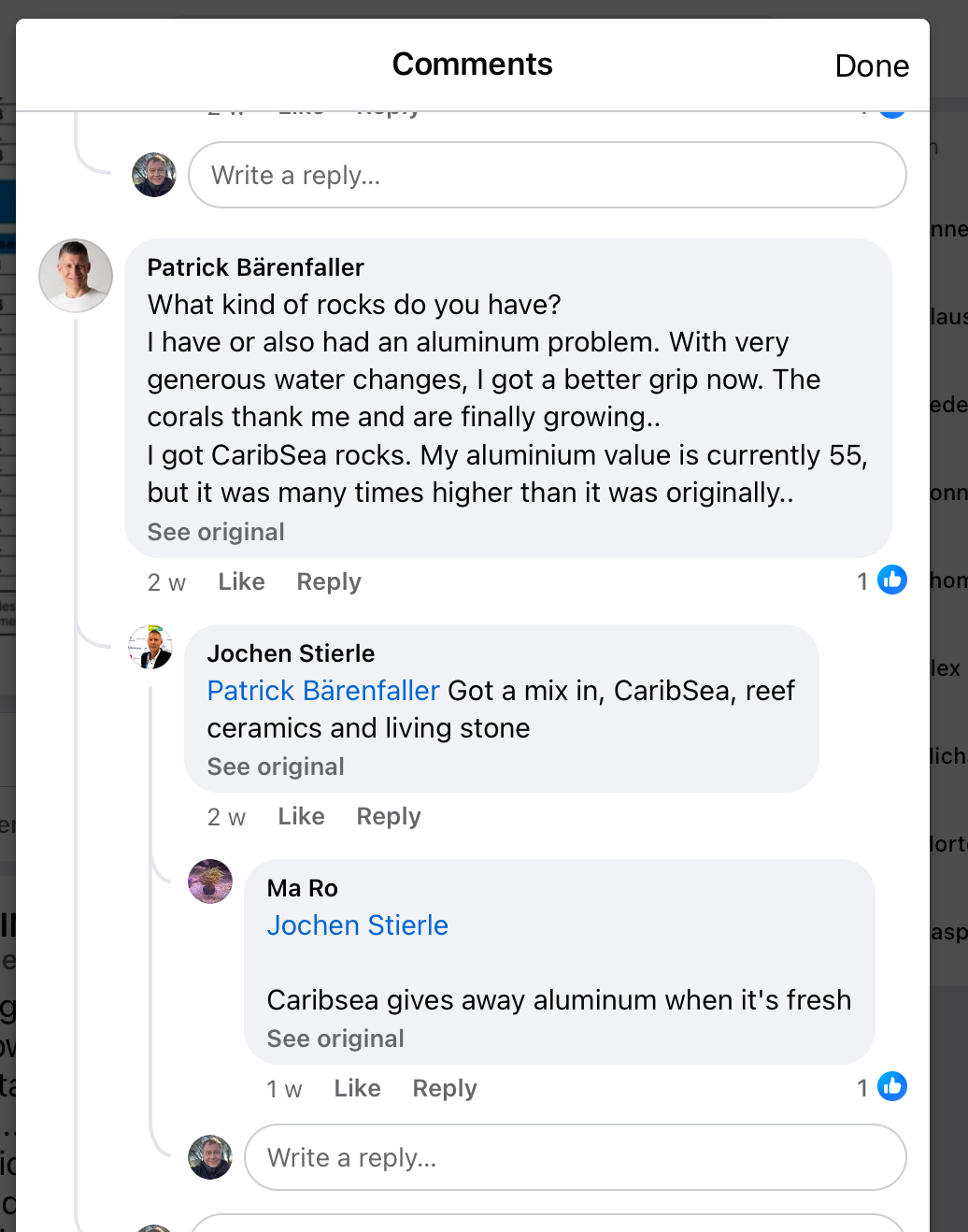
Task: Open Patrick Bärenfaller mention link in Jochen's reply
Action: click(323, 691)
